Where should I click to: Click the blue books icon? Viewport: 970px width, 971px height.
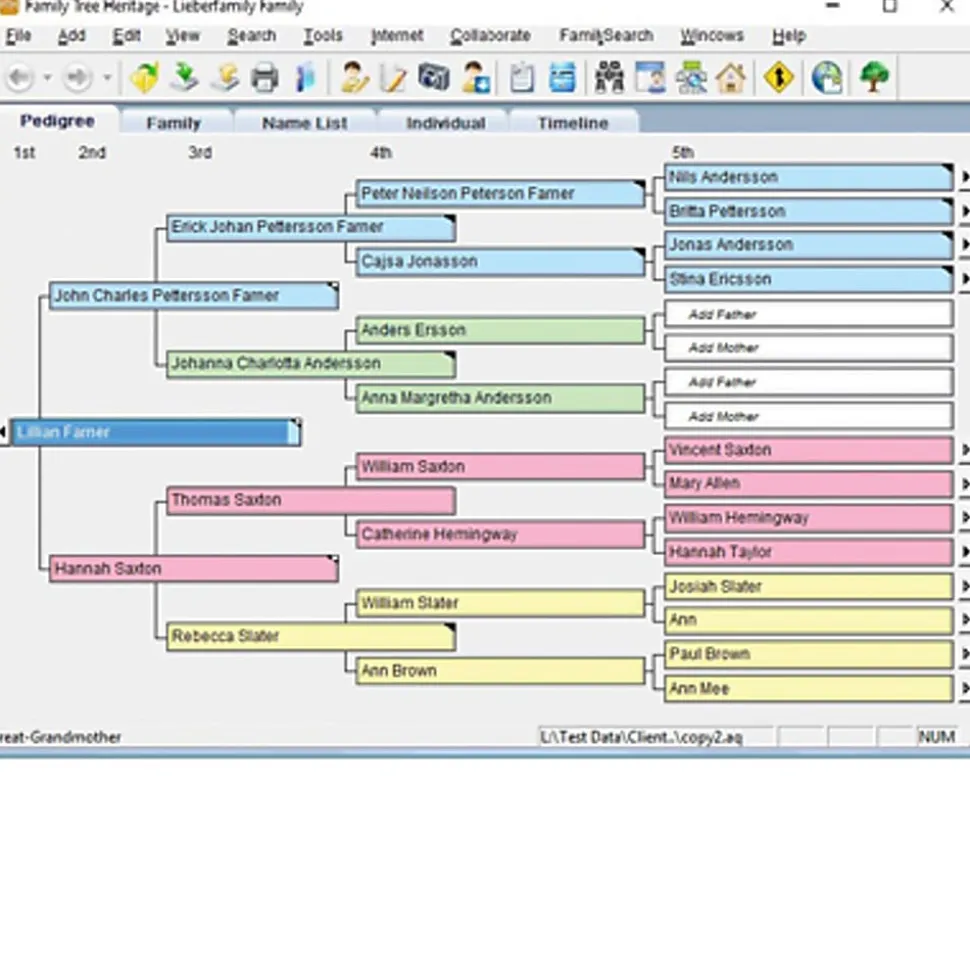(x=305, y=78)
